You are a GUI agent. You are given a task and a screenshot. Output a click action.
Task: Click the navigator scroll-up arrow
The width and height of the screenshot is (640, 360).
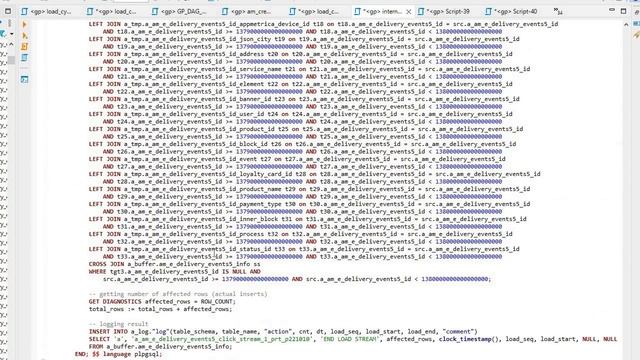click(x=11, y=44)
